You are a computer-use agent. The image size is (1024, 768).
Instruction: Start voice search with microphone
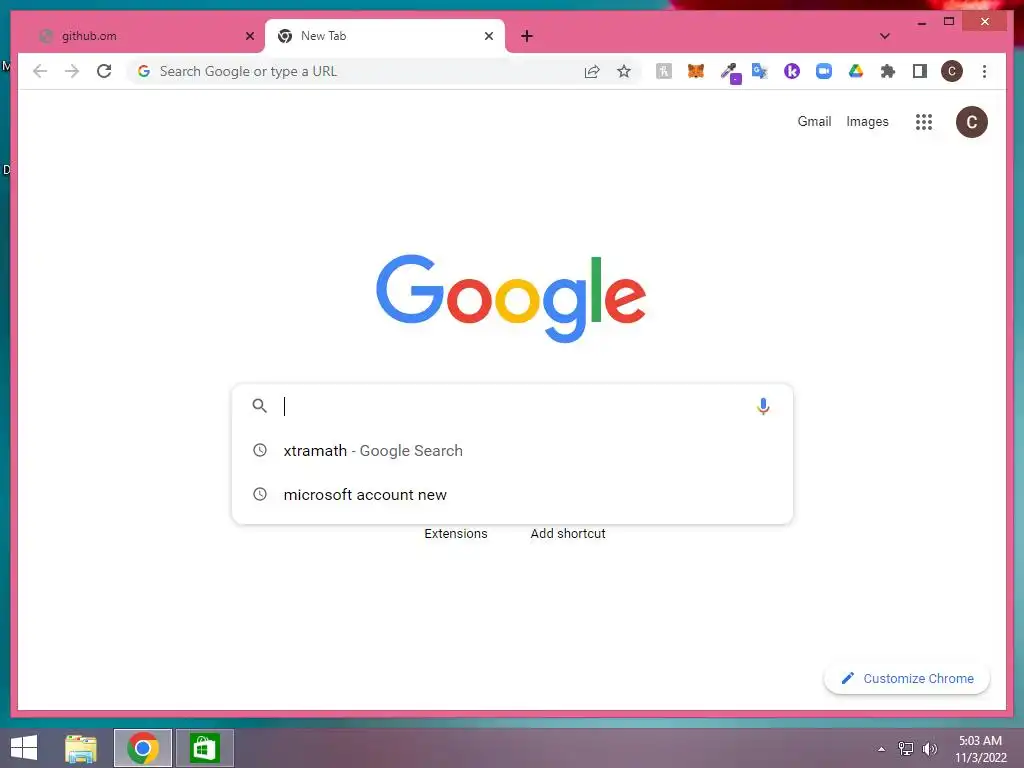point(763,406)
